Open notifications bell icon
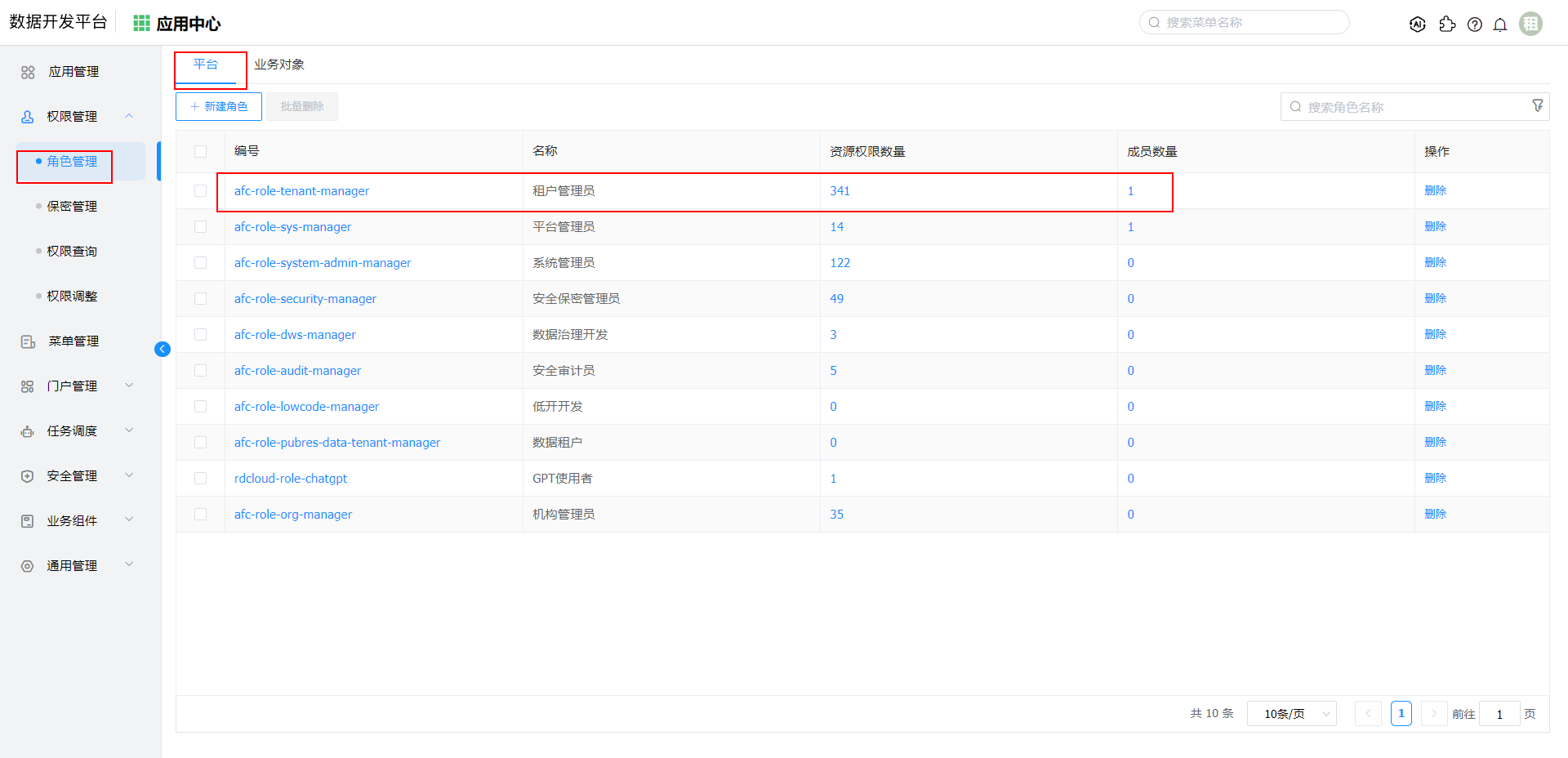 pos(1500,25)
